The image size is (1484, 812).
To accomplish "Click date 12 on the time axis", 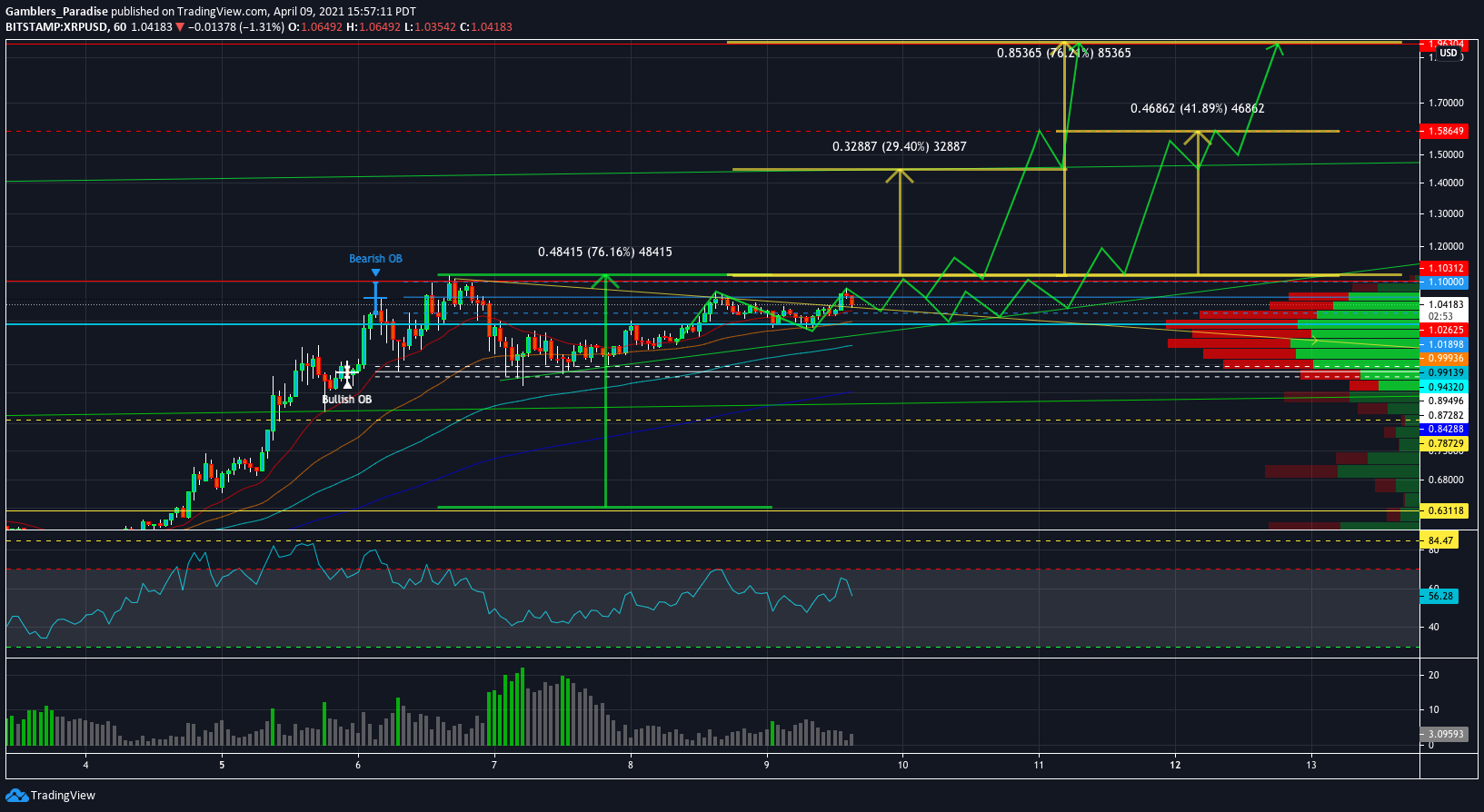I will (1175, 765).
